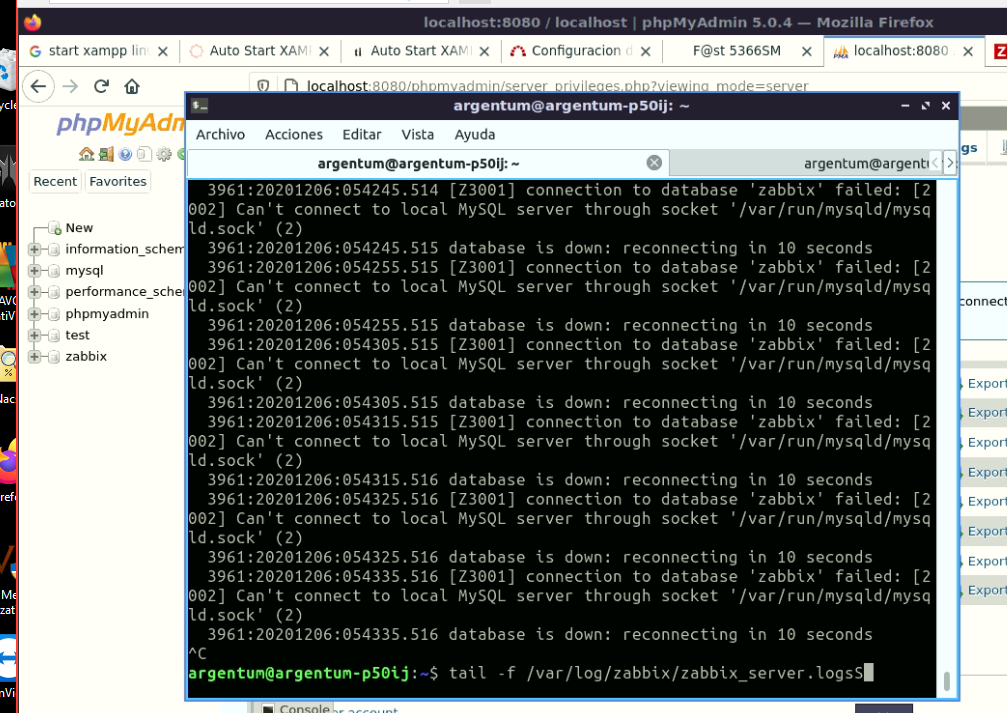This screenshot has height=713, width=1007.
Task: Expand the zabbix database node
Action: coord(34,356)
